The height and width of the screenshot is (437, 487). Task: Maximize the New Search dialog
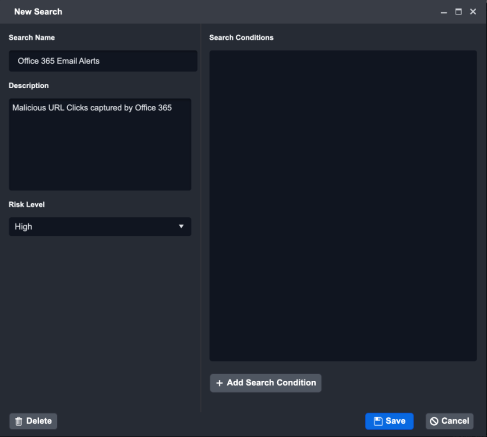pos(458,12)
